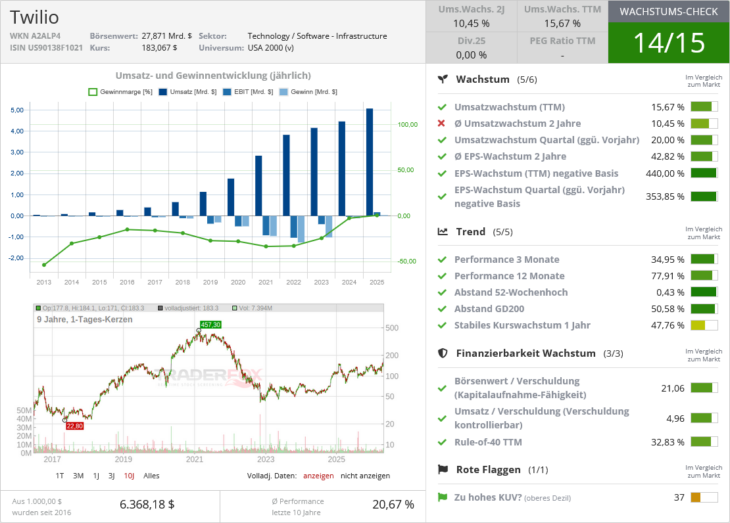The height and width of the screenshot is (523, 730).
Task: Click the 9 Jahre, 1-Tages-Kerzen chart label
Action: coord(85,319)
